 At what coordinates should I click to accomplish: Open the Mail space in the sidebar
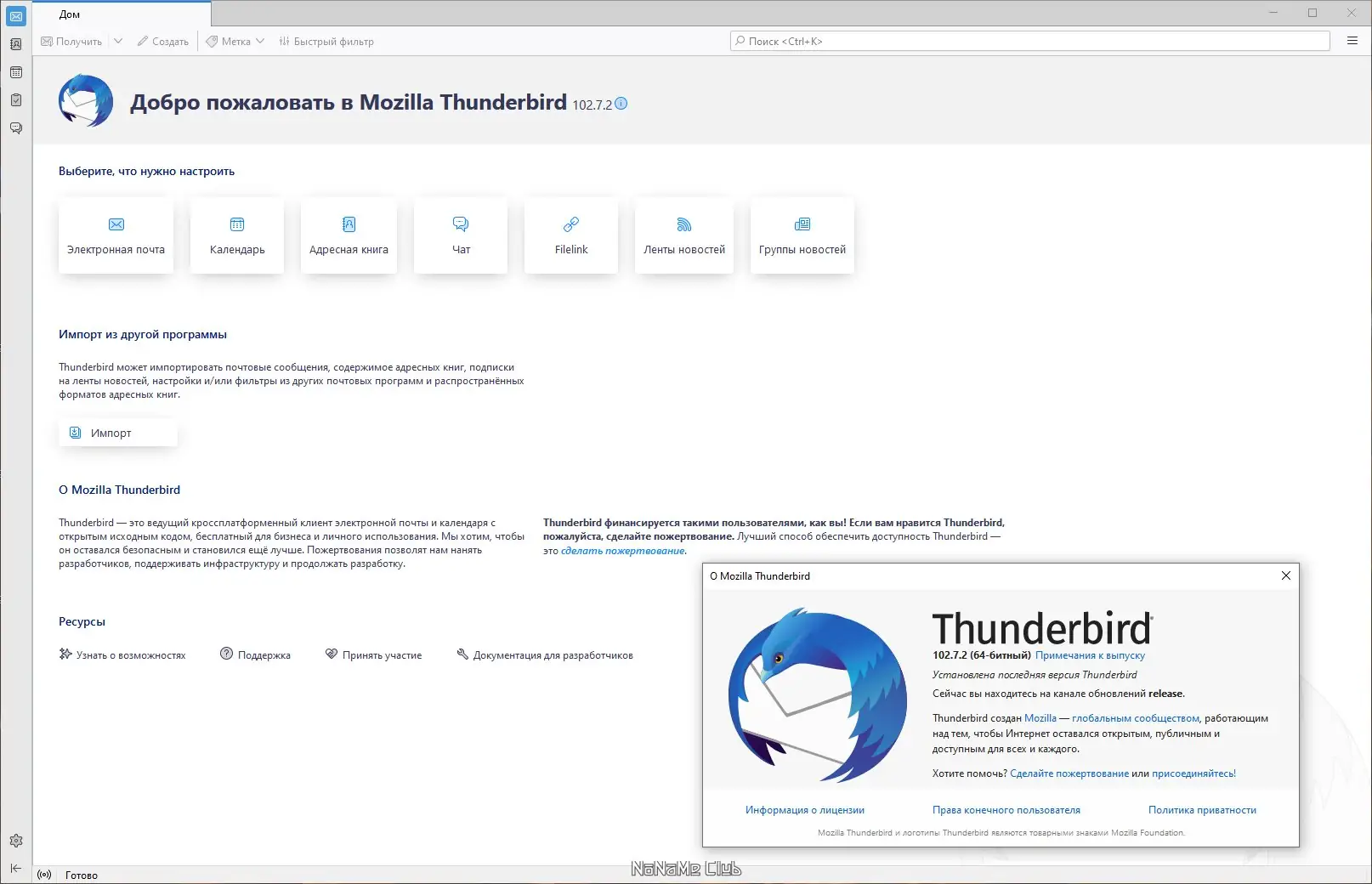[x=16, y=16]
